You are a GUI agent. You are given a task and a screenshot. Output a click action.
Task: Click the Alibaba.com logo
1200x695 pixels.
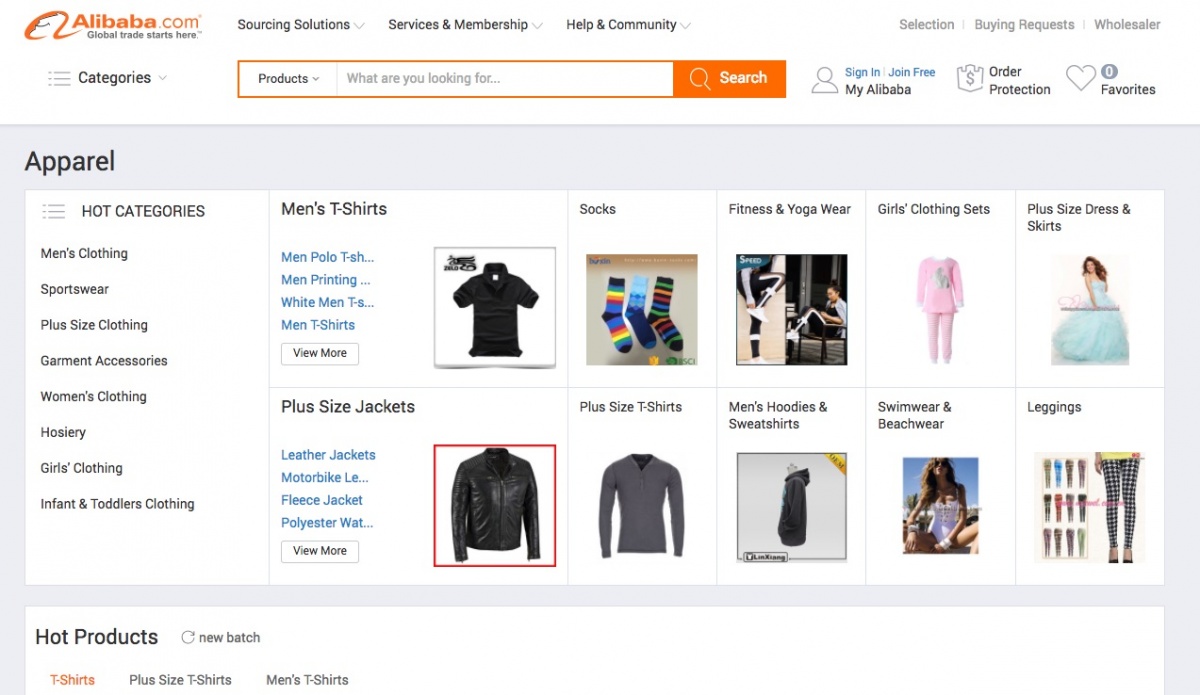tap(112, 26)
